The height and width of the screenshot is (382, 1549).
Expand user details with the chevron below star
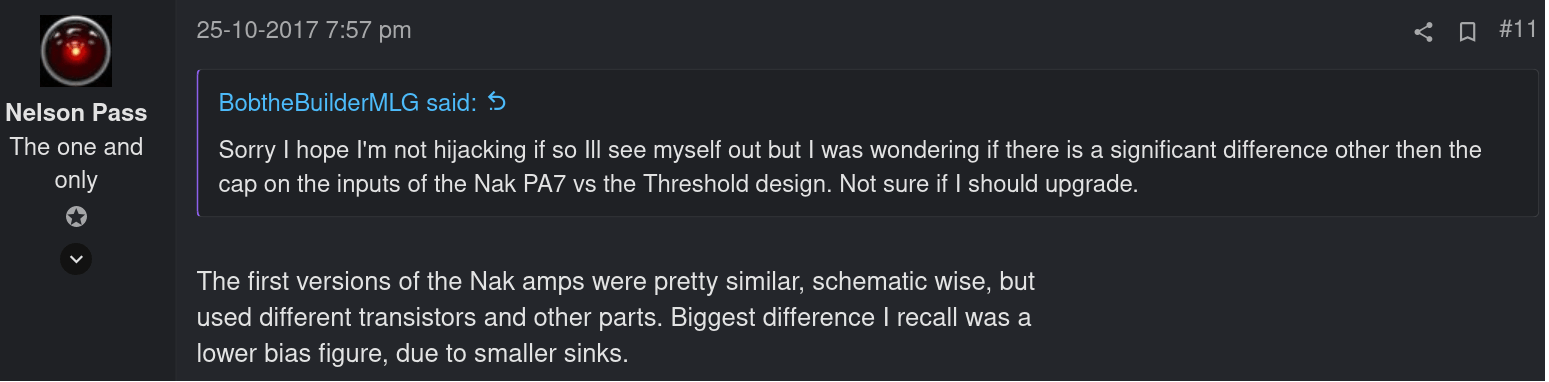[76, 259]
